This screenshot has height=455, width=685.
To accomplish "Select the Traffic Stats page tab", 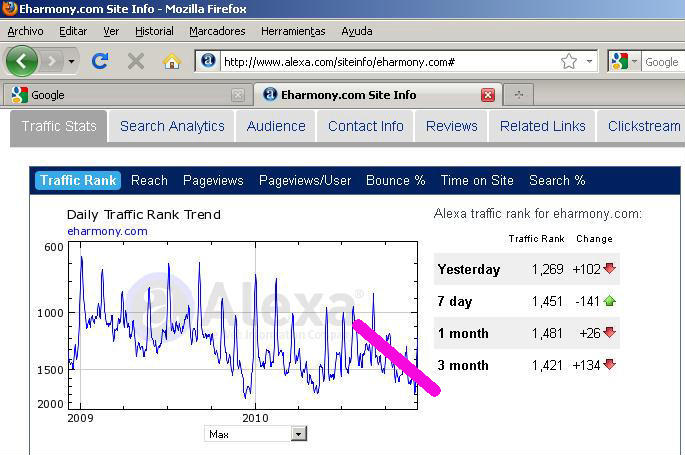I will [x=59, y=126].
